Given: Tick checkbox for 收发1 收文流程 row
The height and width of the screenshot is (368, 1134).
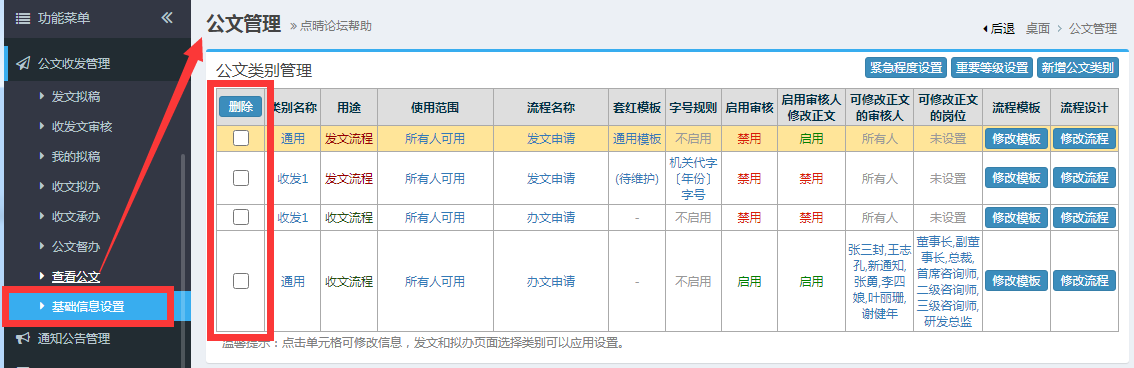Looking at the screenshot, I should (241, 217).
